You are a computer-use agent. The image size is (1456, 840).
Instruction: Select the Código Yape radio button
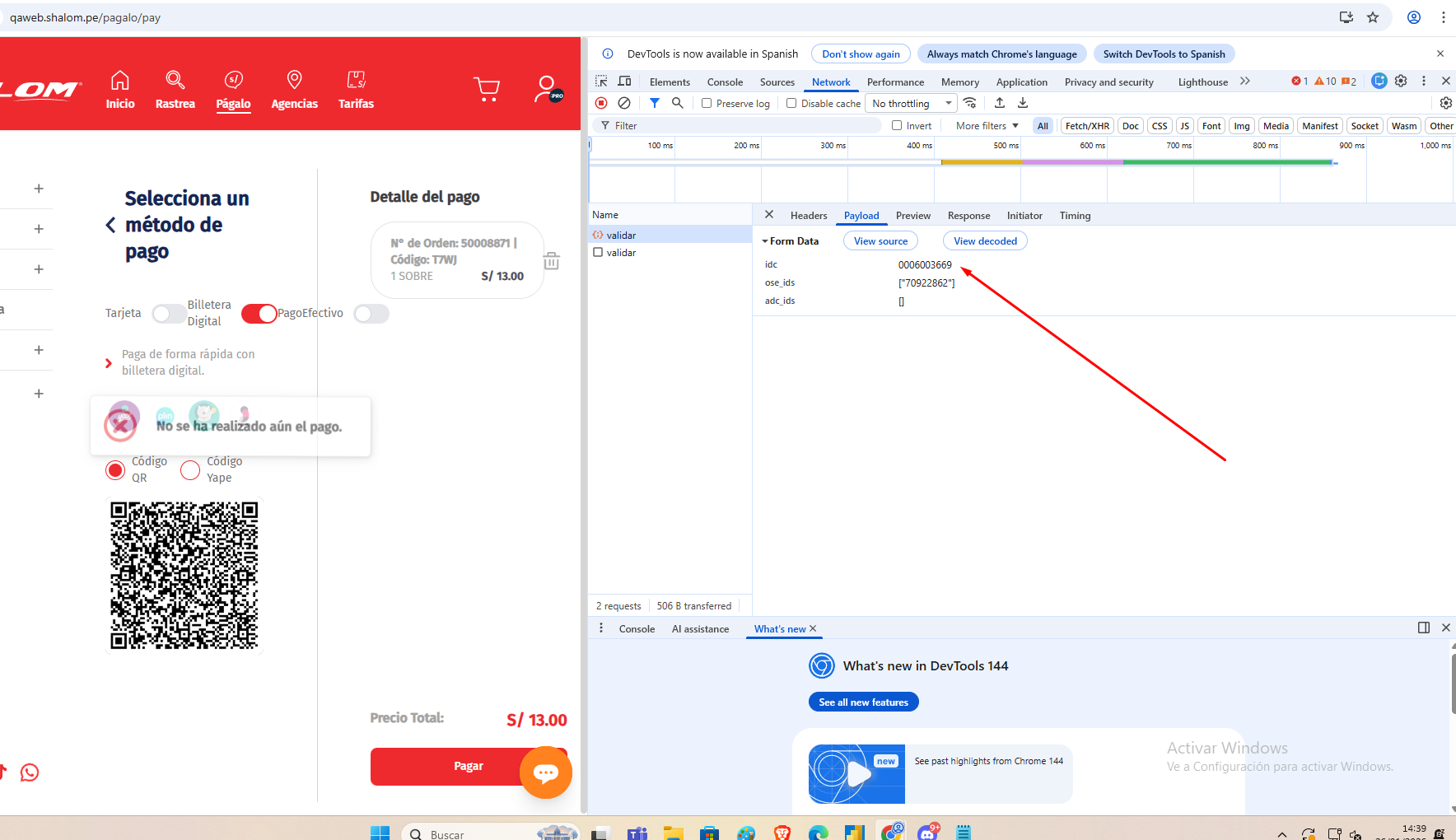tap(190, 470)
